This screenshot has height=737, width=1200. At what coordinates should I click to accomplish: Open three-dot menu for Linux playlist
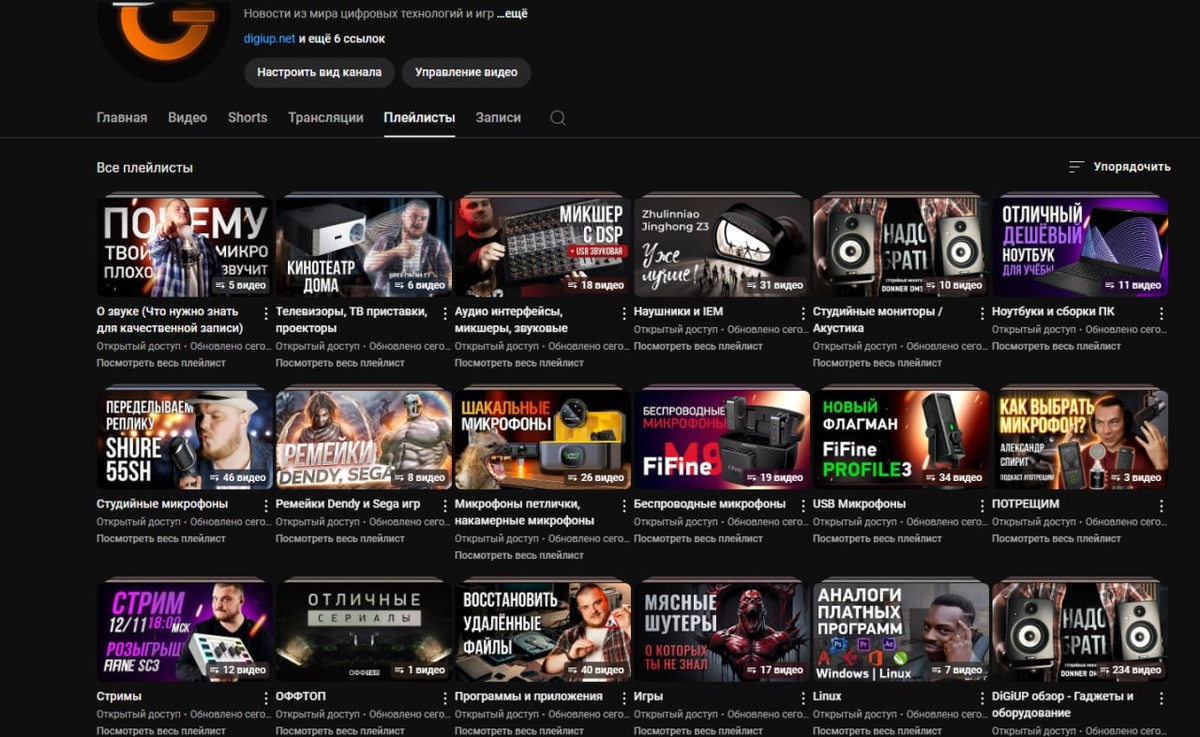pos(982,697)
